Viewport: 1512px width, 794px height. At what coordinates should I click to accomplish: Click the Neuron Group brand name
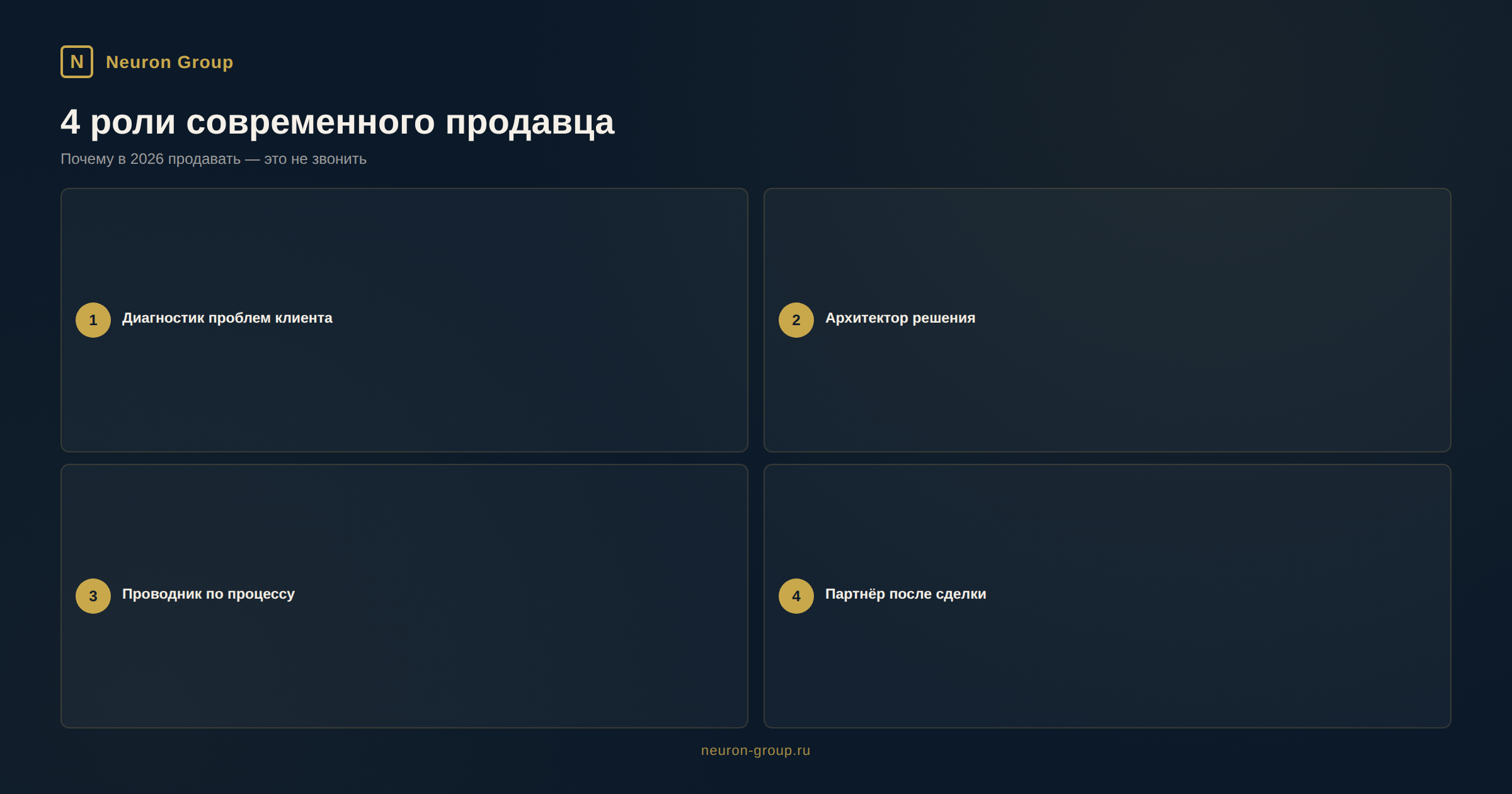[x=169, y=62]
